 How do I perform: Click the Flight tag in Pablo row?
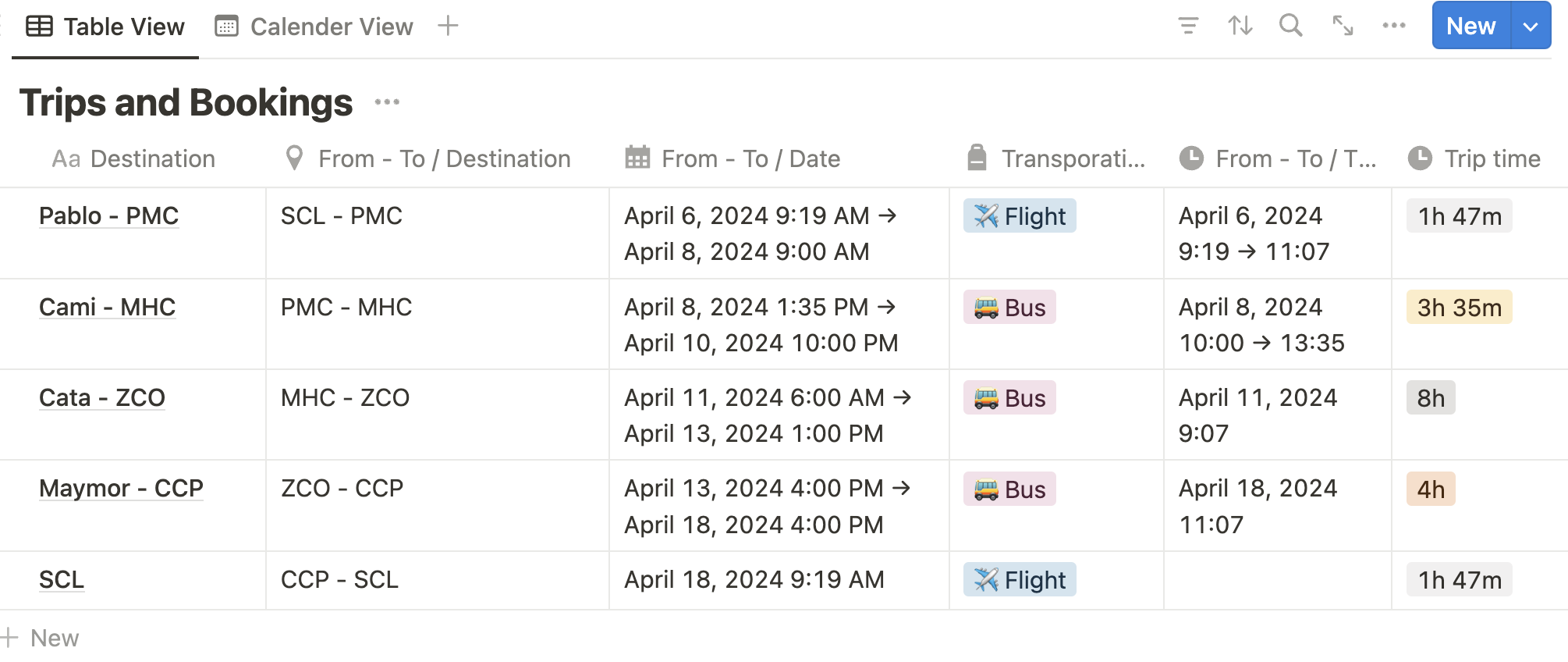click(x=1020, y=216)
